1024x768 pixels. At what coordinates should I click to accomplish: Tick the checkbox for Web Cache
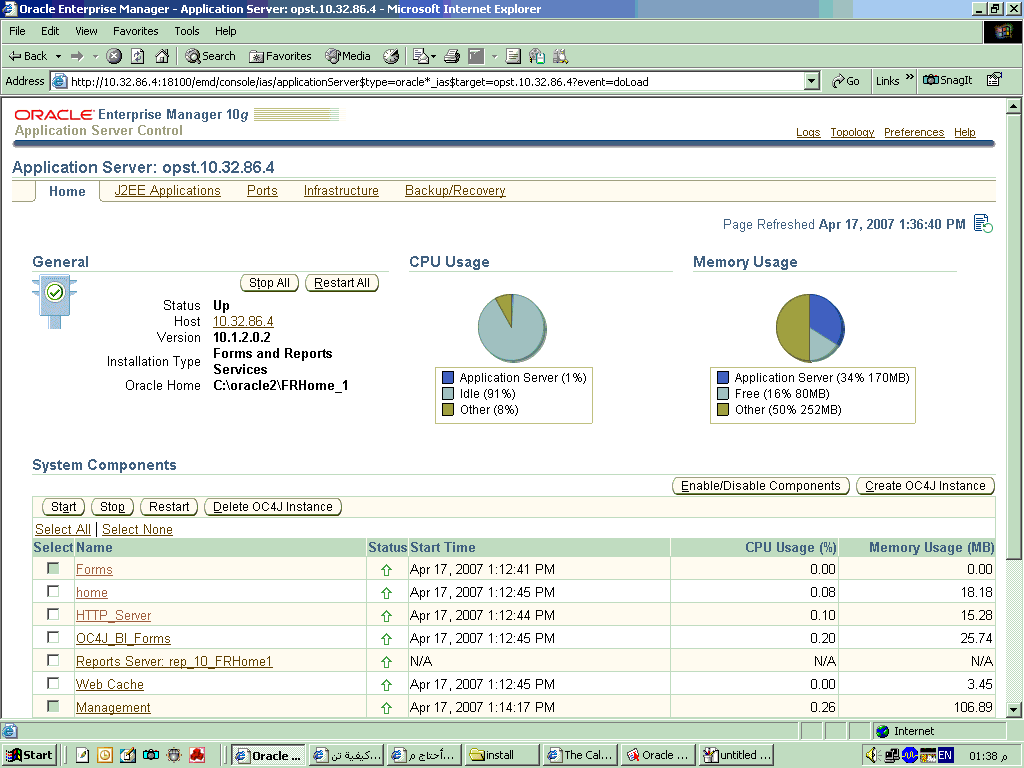tap(53, 683)
